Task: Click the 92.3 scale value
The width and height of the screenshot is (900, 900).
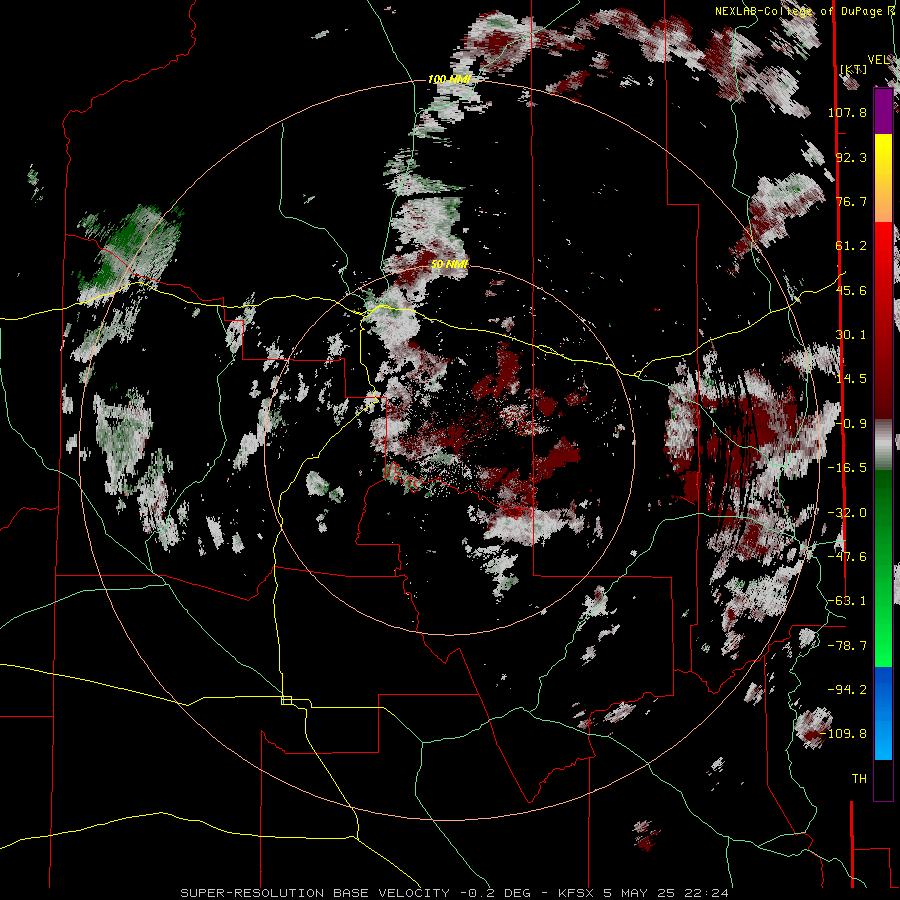Action: (x=851, y=157)
